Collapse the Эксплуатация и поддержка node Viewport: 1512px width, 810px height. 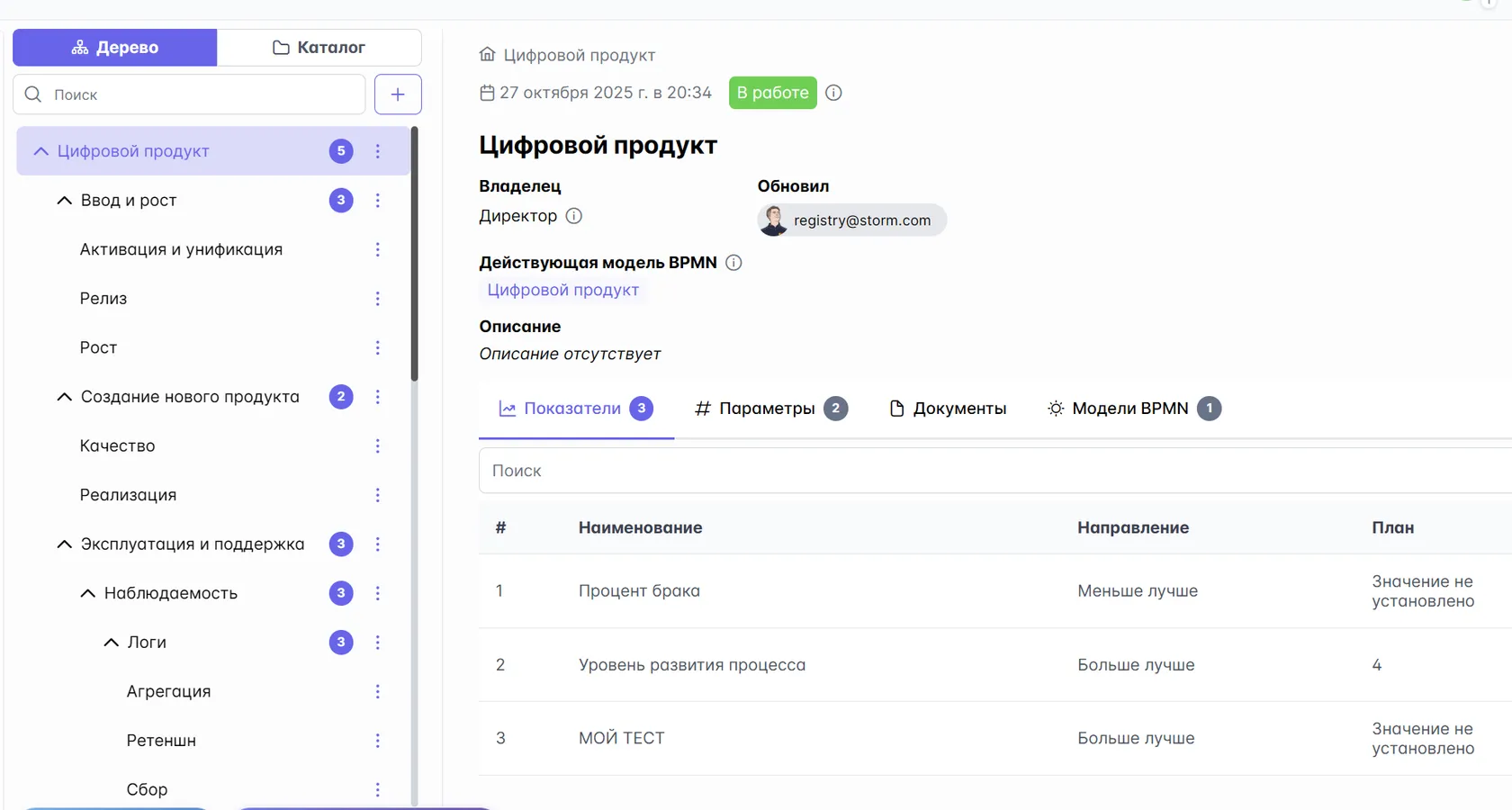click(63, 544)
